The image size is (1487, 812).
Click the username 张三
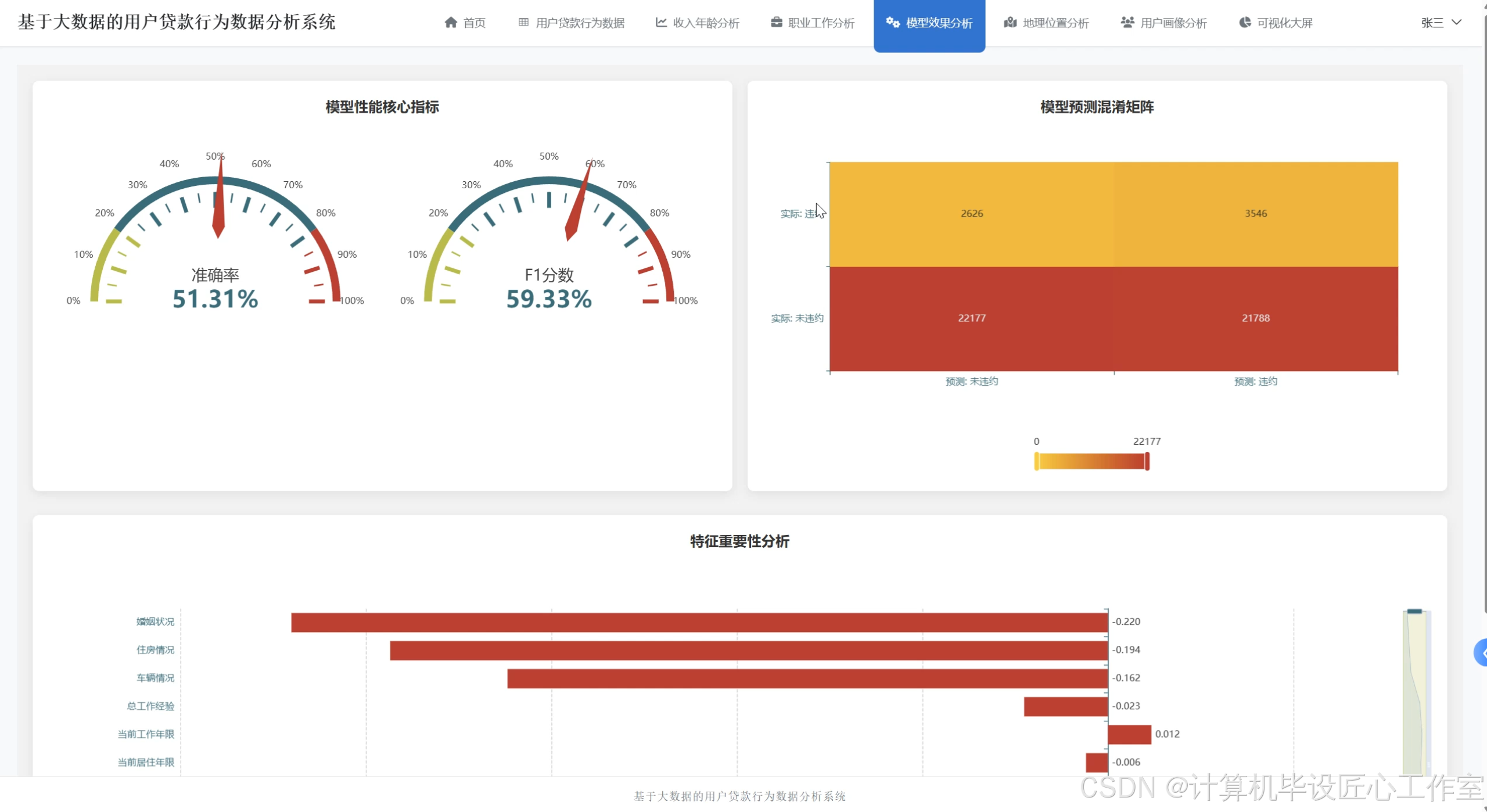point(1432,23)
